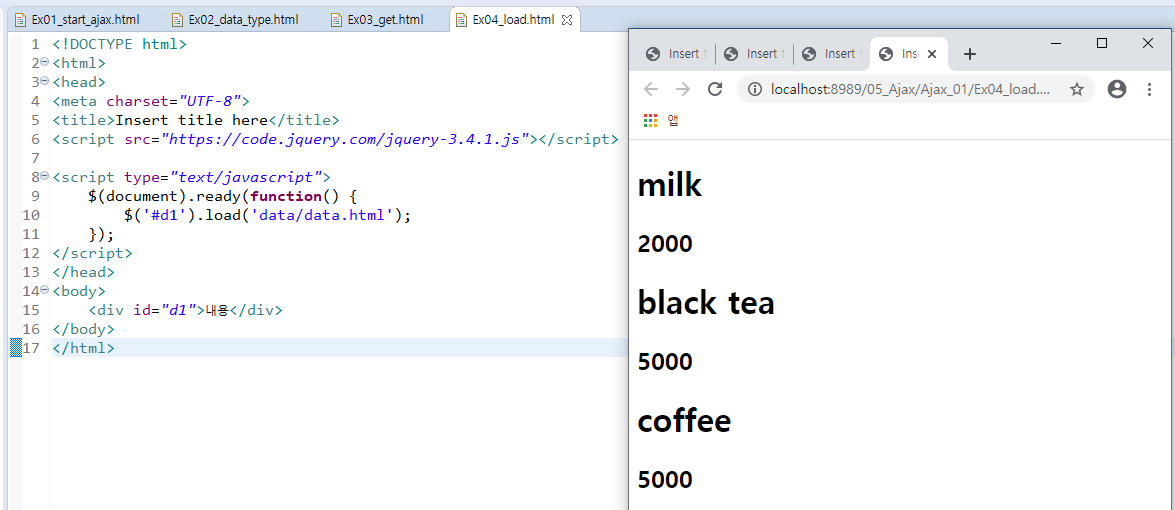Click the DOCTYPE declaration on line 1
1175x510 pixels.
[x=119, y=43]
